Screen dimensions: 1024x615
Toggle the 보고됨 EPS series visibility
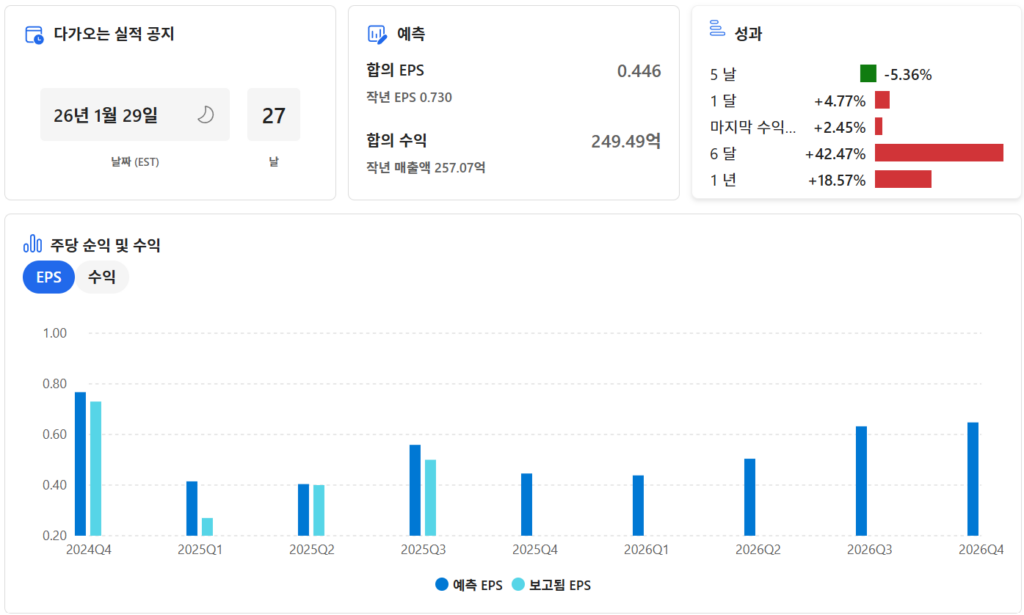(556, 585)
